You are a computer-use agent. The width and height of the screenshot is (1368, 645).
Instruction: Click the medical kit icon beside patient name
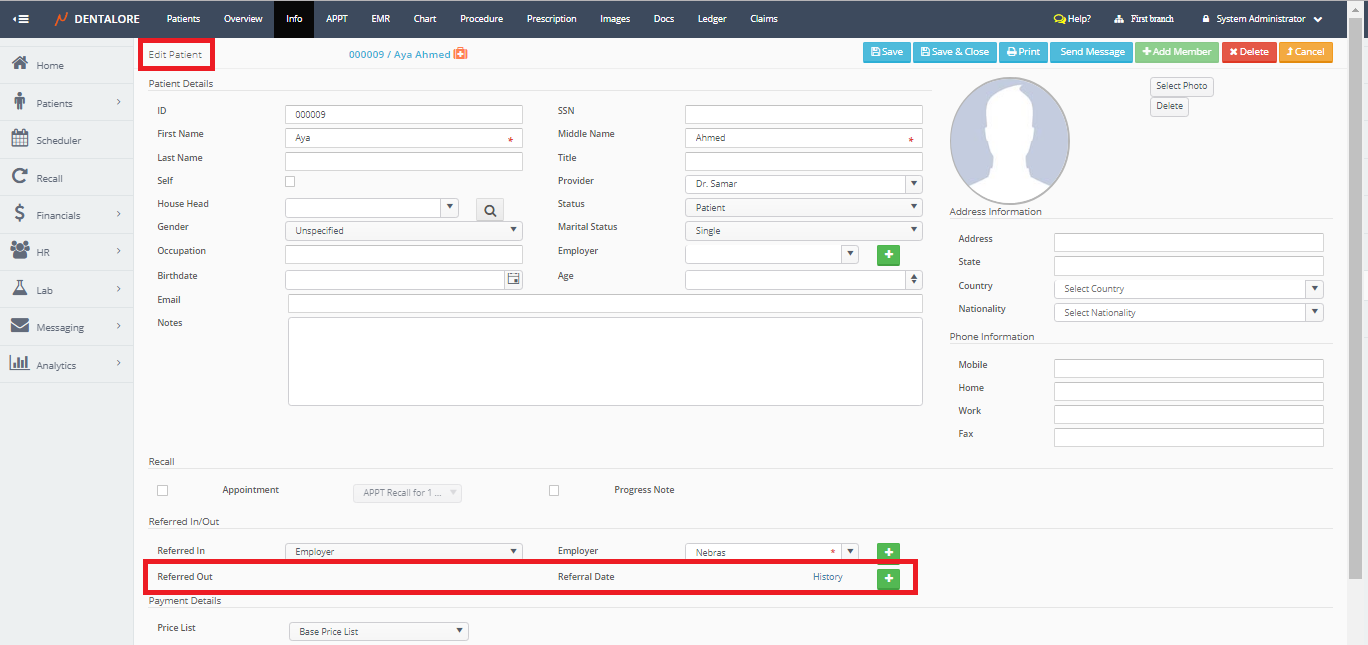tap(460, 54)
